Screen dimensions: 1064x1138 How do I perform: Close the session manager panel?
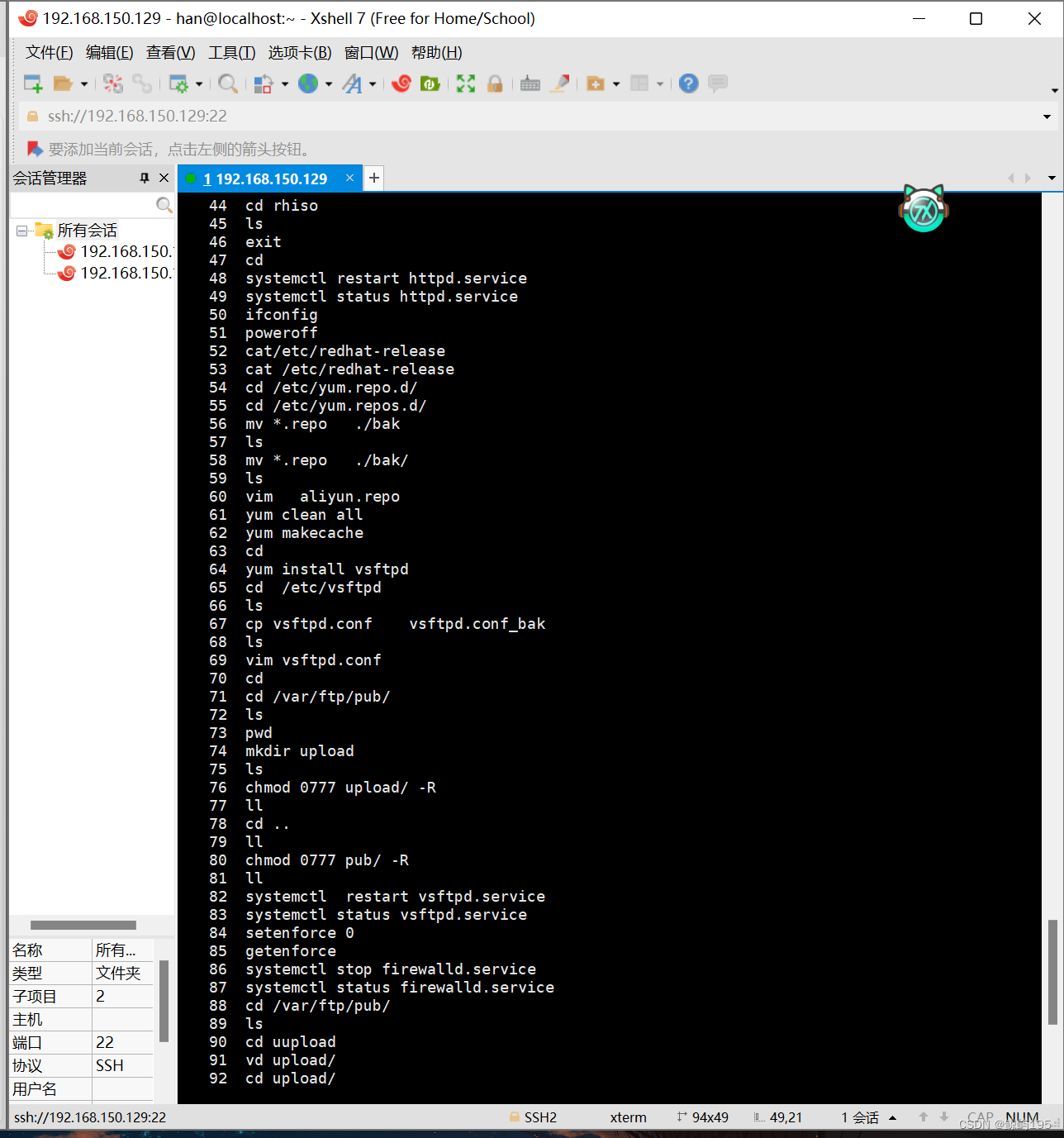pos(164,179)
